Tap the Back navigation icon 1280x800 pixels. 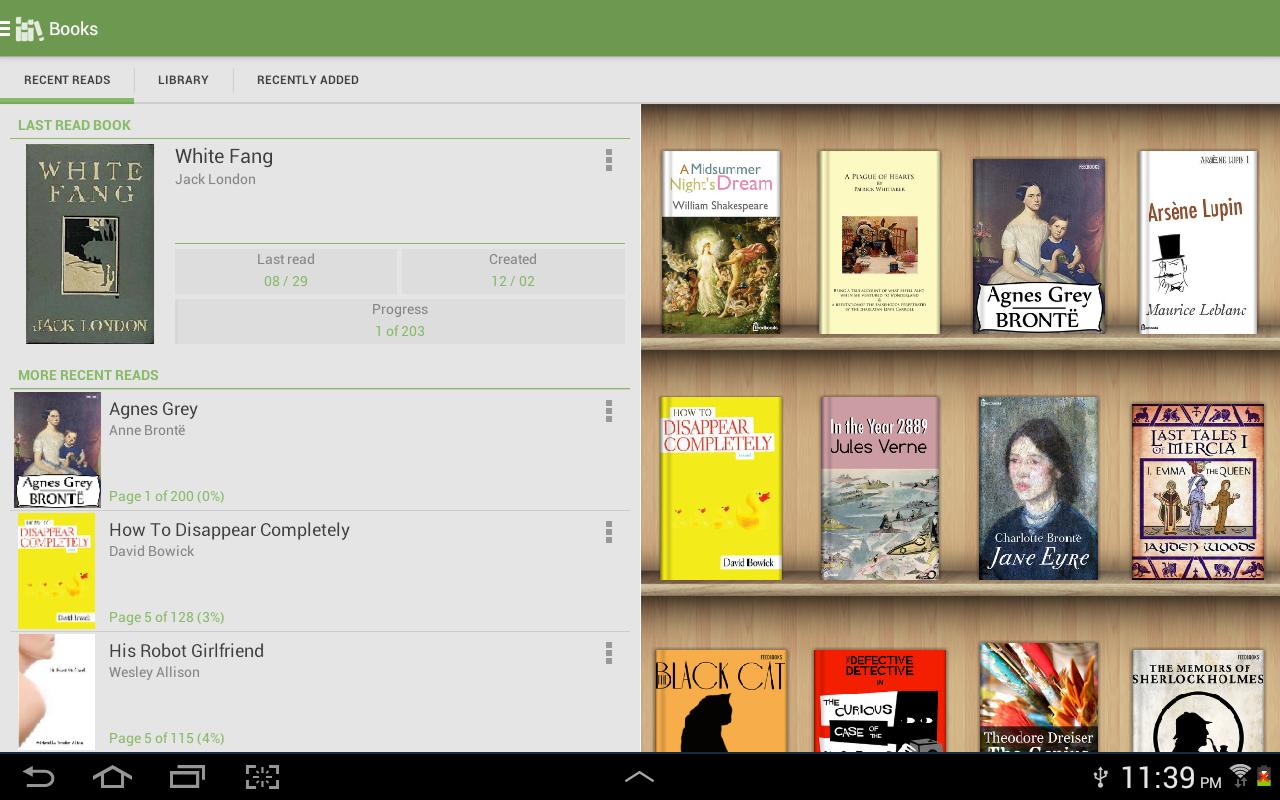[40, 777]
